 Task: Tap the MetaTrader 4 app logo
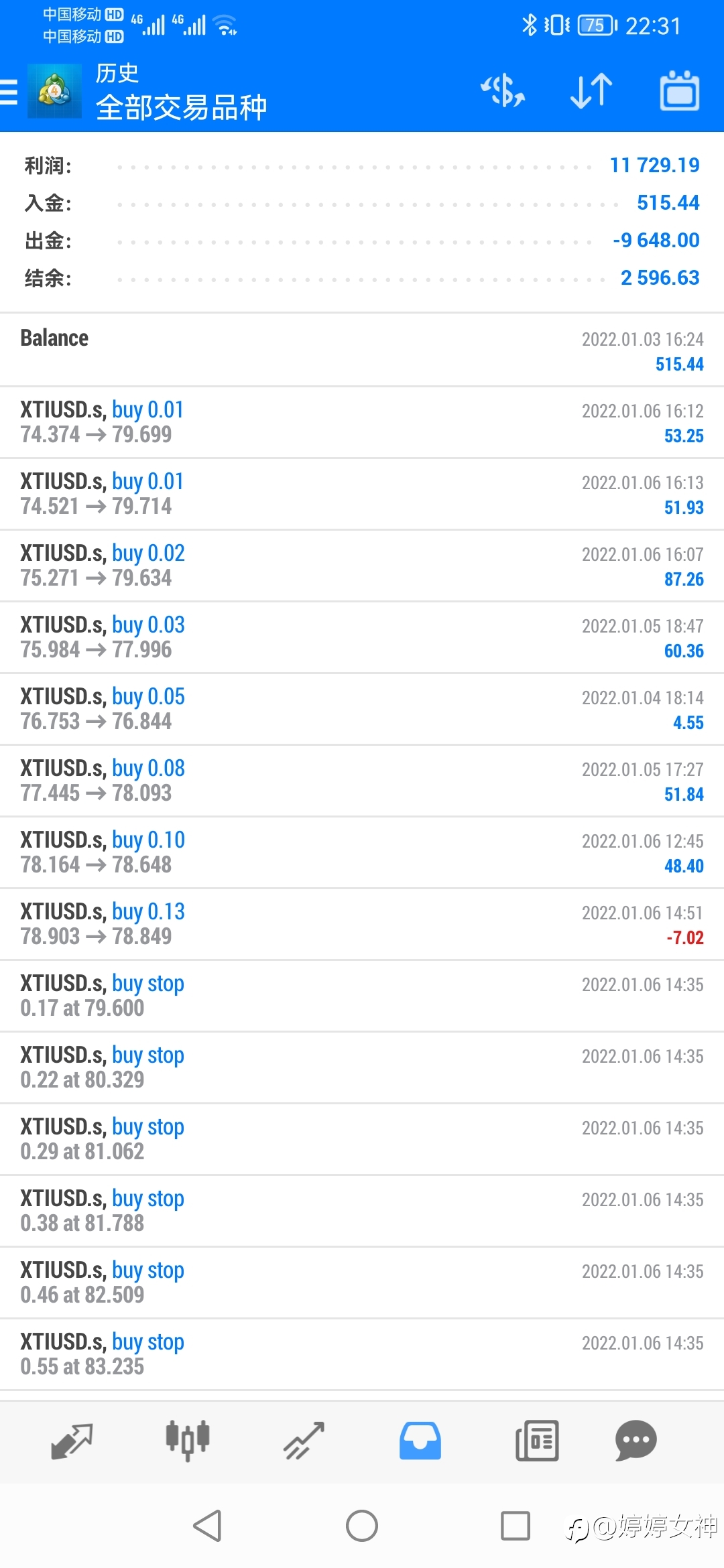[54, 91]
